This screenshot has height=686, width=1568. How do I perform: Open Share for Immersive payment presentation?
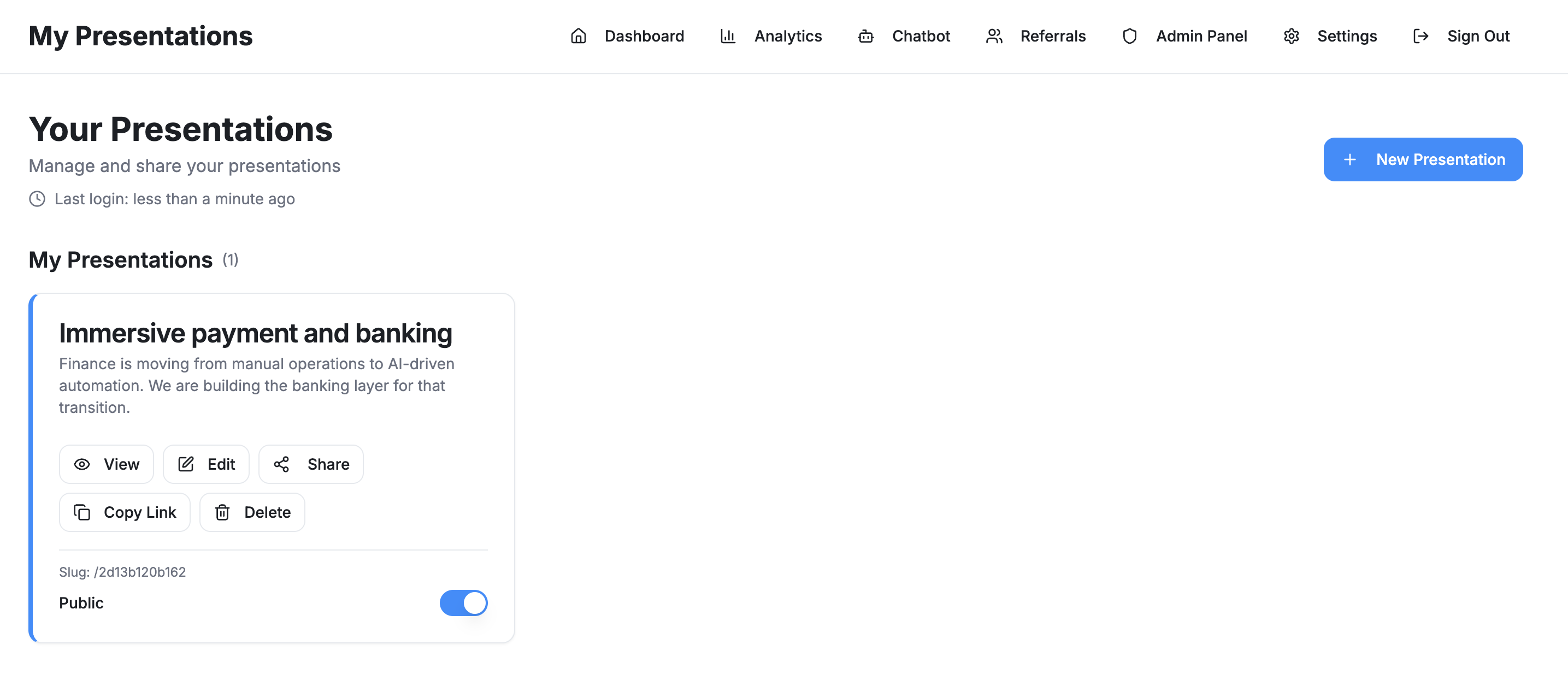point(310,464)
